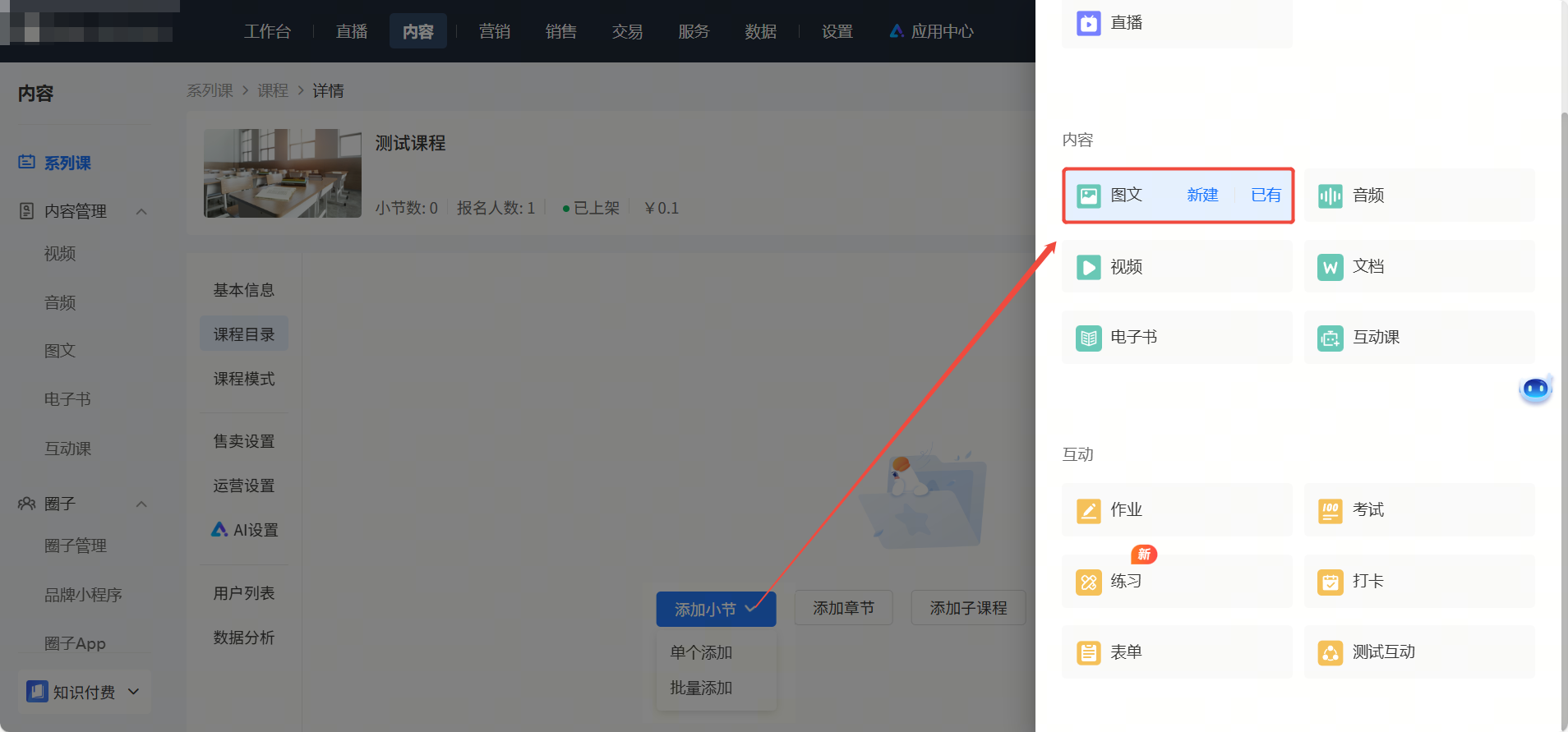Choose the 打卡 check-in icon
1568x732 pixels.
point(1330,582)
